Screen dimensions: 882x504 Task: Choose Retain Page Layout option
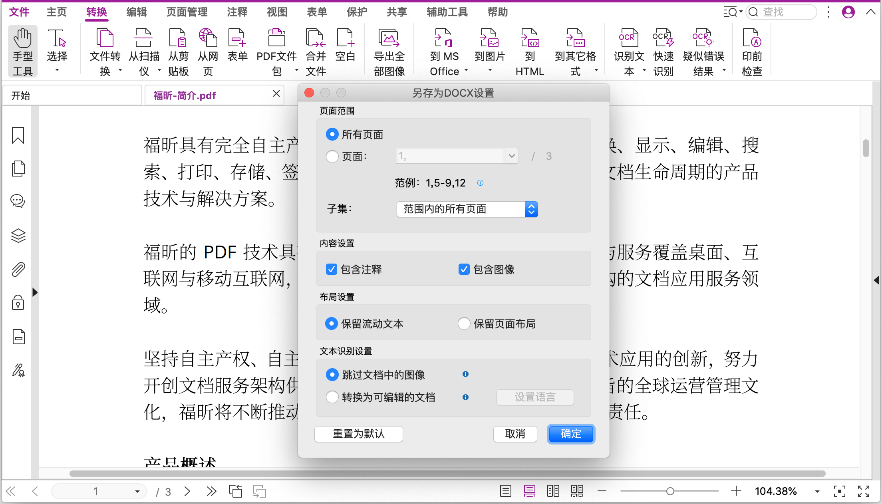click(x=464, y=323)
